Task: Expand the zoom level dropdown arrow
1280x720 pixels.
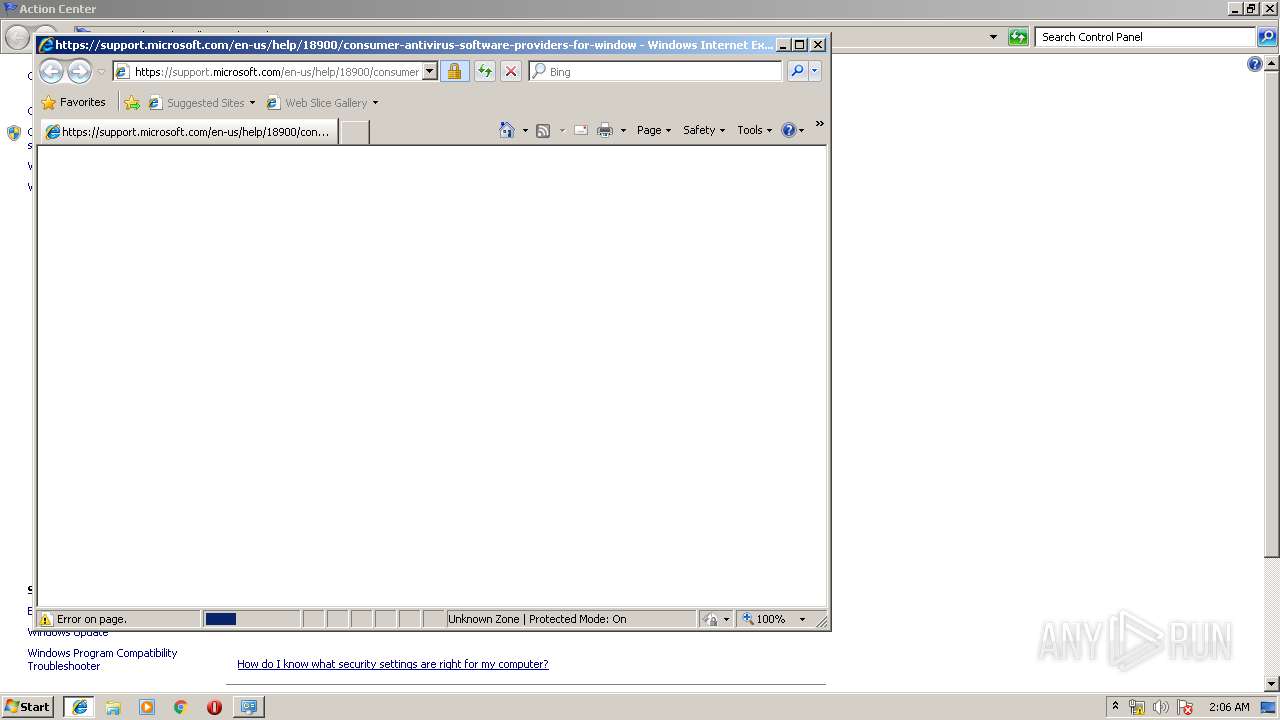Action: pyautogui.click(x=802, y=619)
